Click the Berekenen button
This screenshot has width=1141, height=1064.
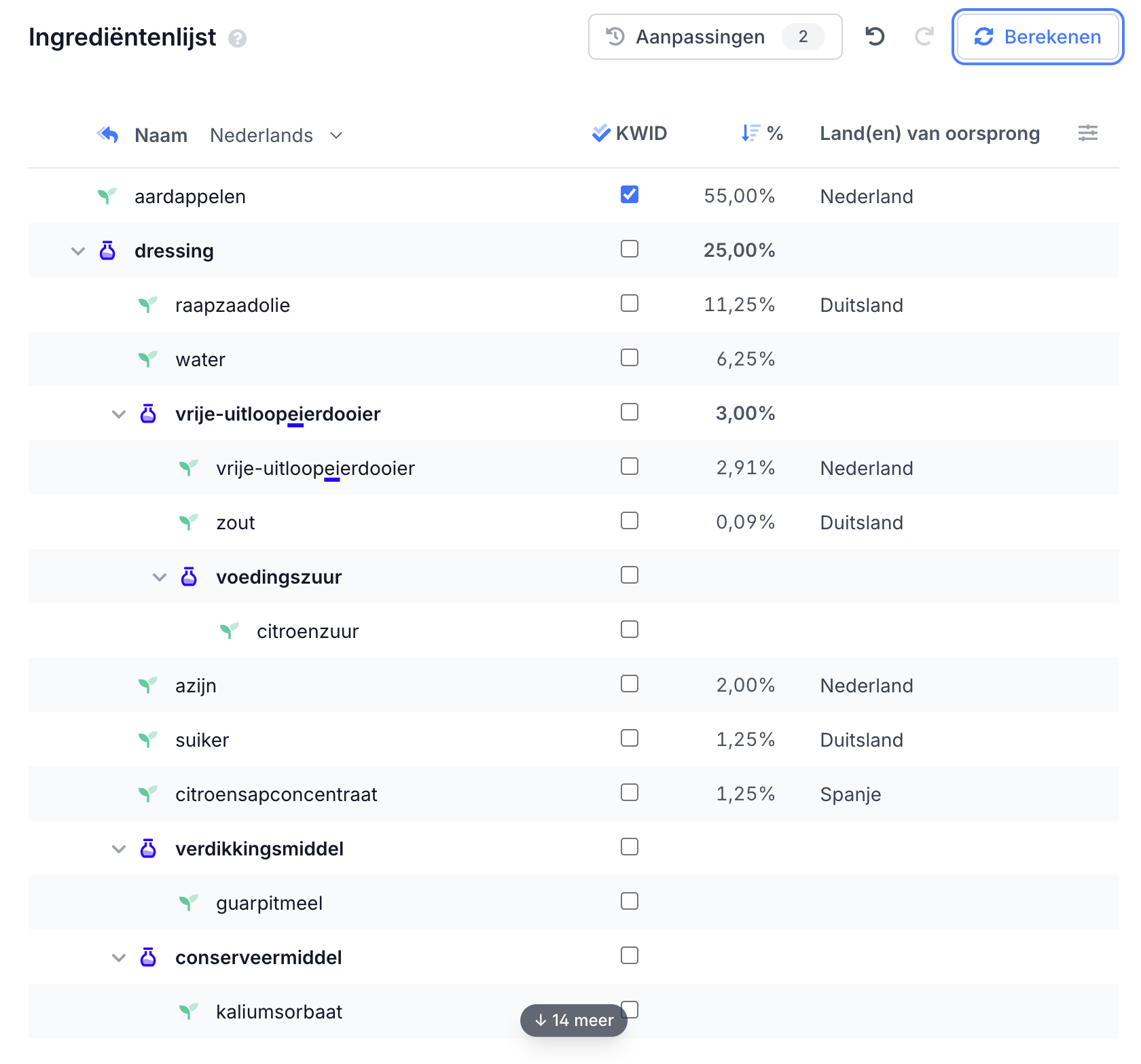click(x=1037, y=37)
